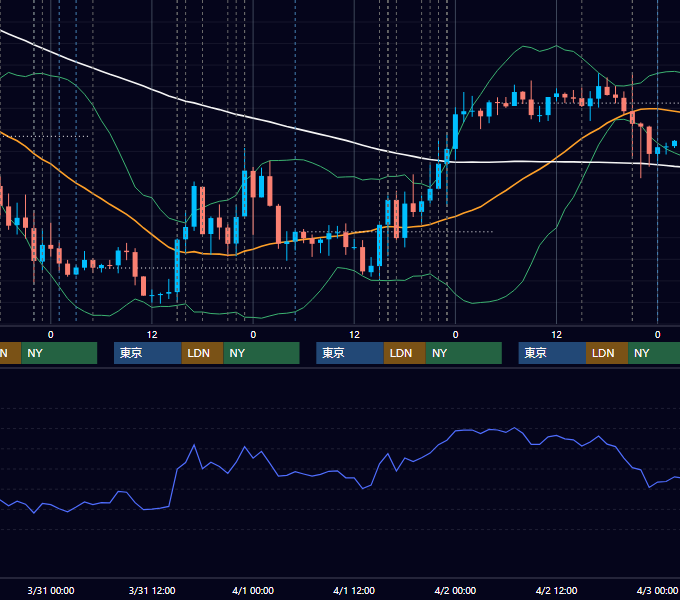
Task: Select the 東京 session block for 4/2
Action: 552,353
